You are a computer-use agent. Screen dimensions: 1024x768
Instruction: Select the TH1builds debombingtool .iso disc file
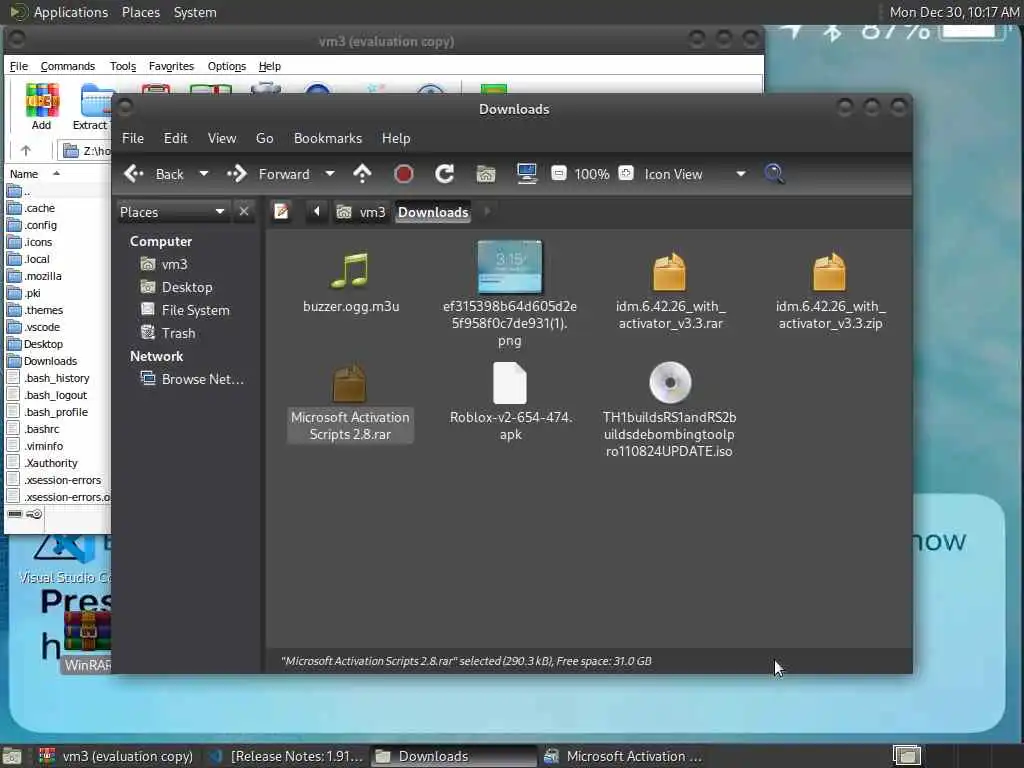pyautogui.click(x=669, y=410)
